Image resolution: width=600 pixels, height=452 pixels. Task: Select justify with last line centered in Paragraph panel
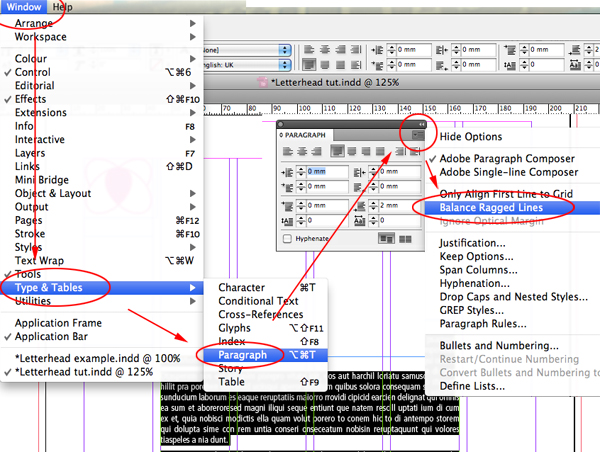point(352,152)
